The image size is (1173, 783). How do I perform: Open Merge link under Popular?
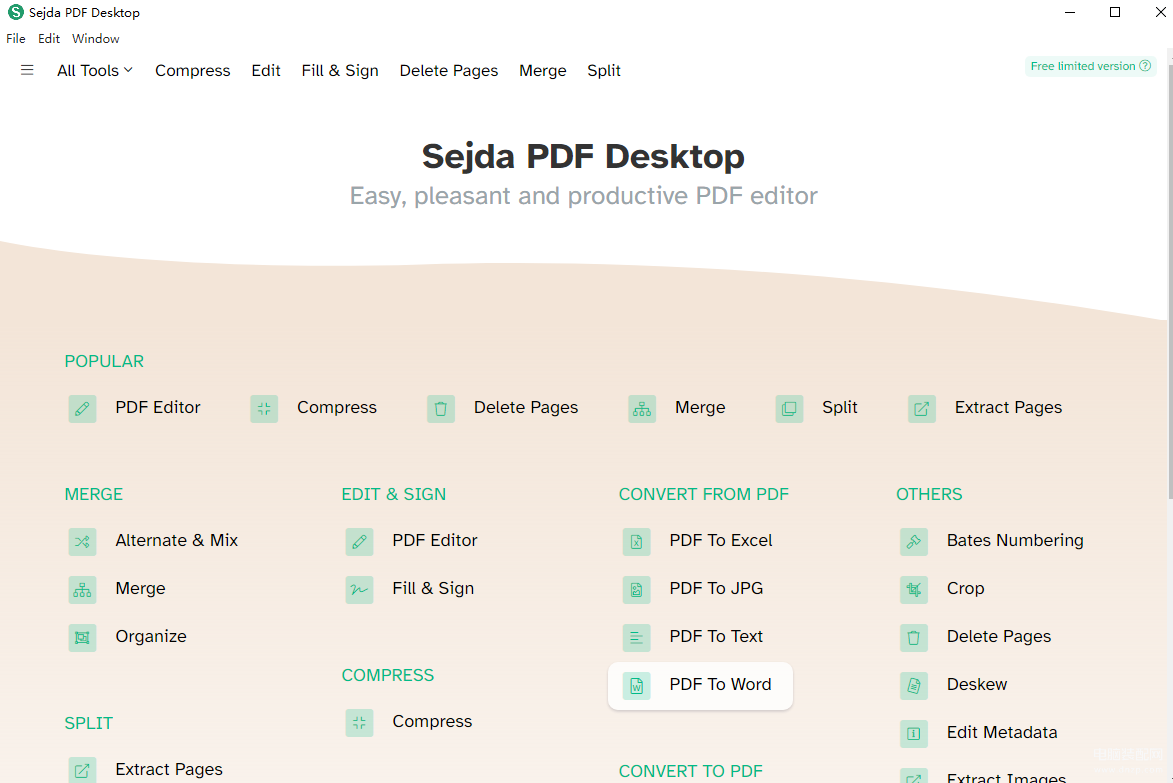click(x=700, y=408)
